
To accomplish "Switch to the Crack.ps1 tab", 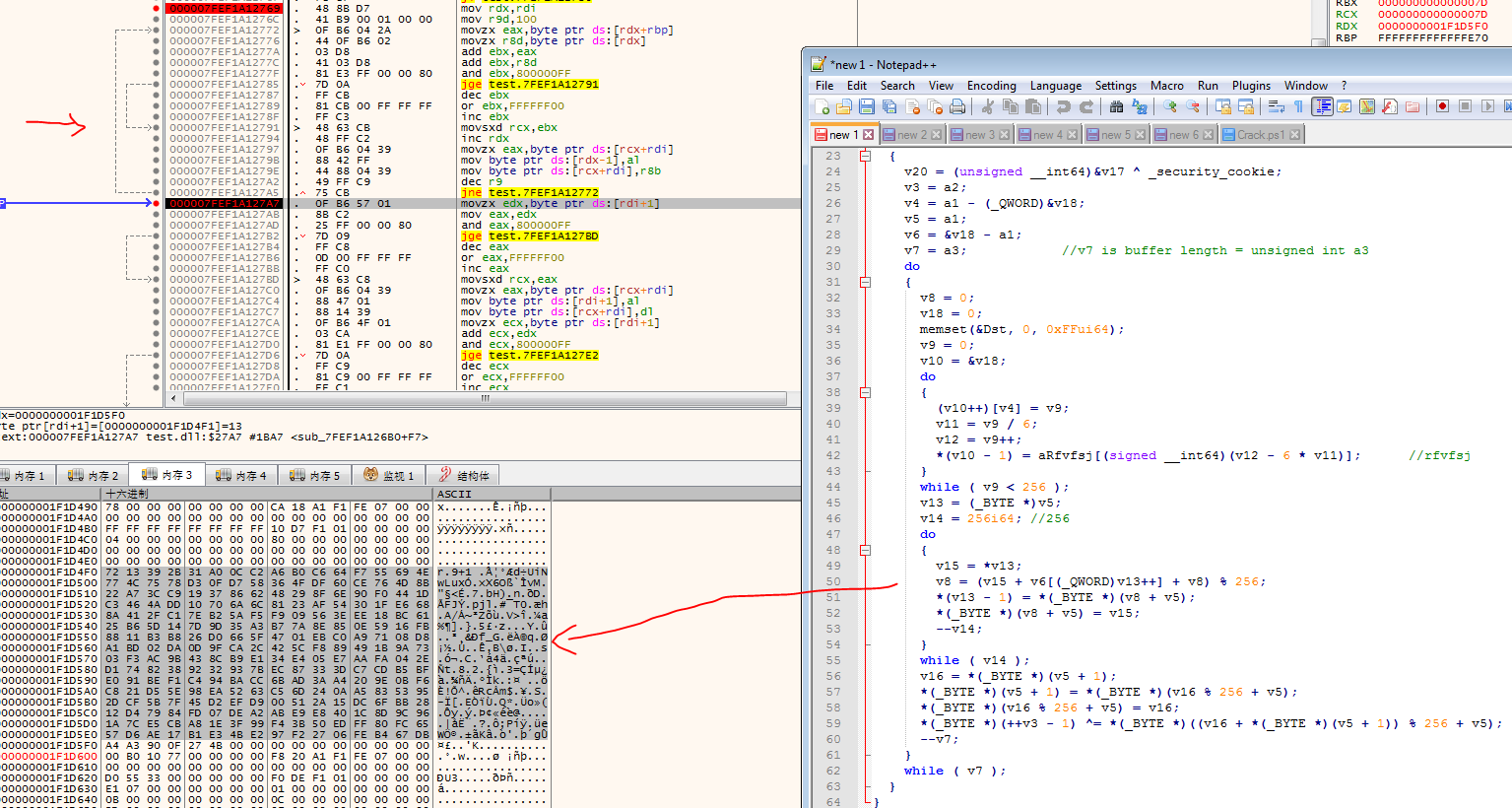I will tap(1260, 135).
